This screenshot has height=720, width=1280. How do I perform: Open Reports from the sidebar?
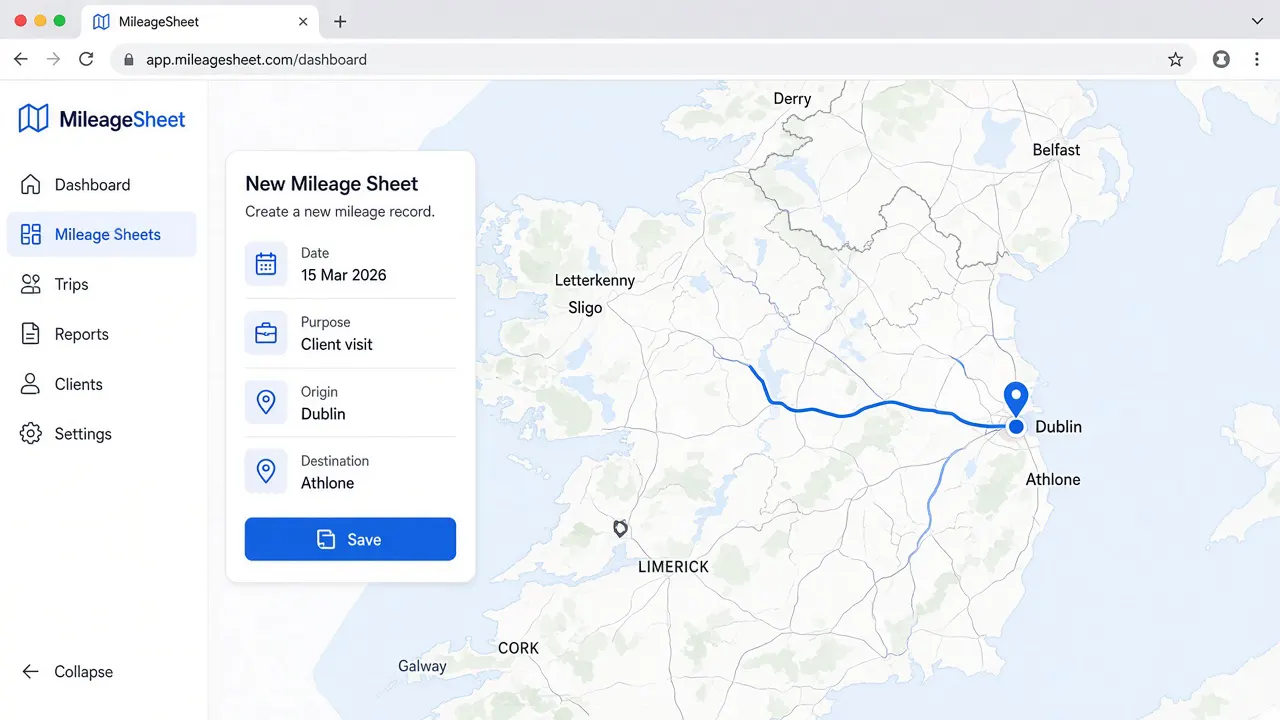click(x=102, y=334)
